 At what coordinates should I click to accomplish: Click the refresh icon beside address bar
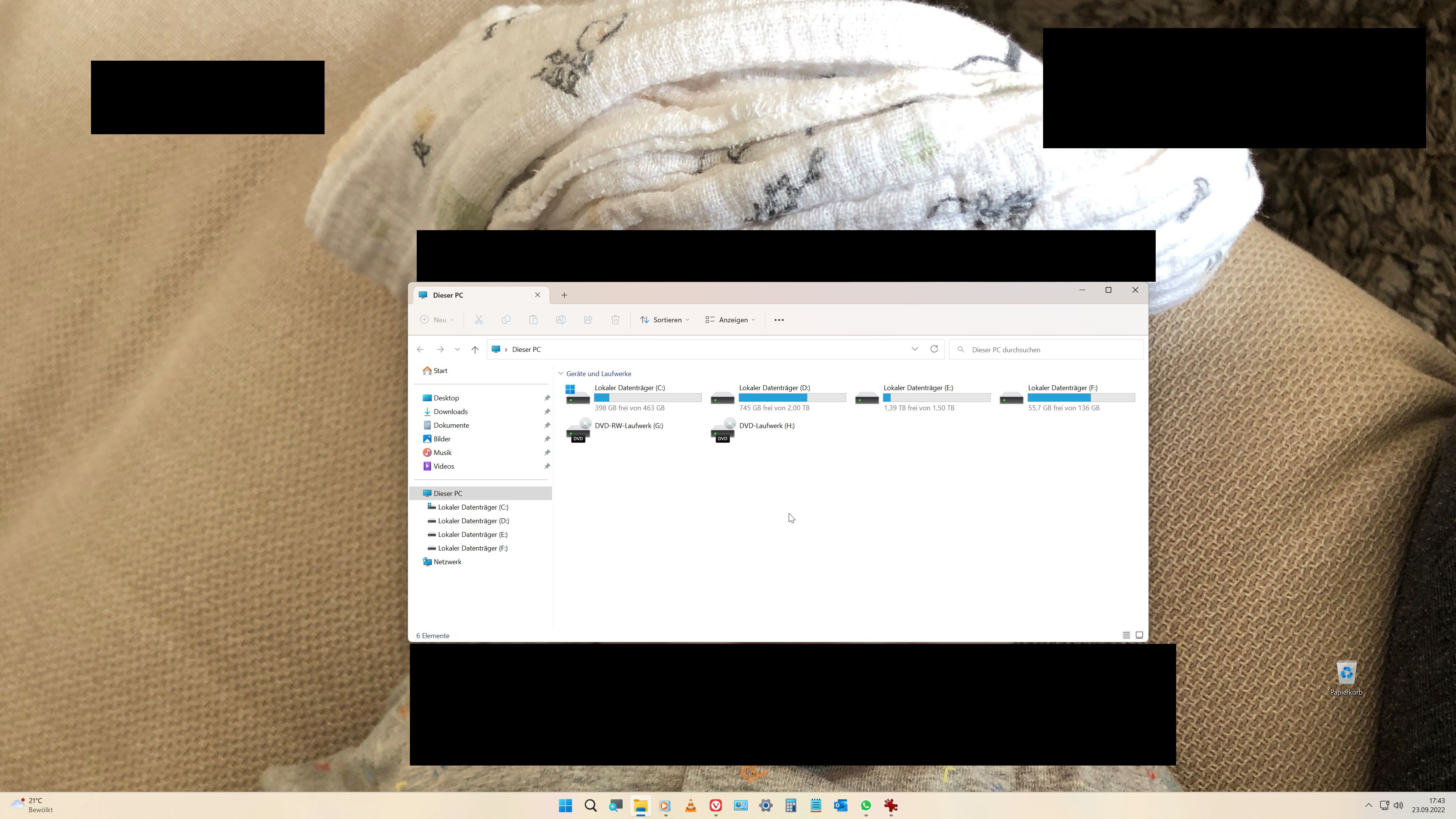[934, 349]
